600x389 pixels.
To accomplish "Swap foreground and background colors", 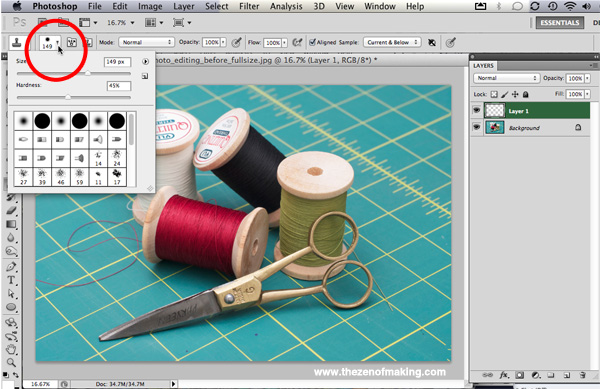I will click(16, 375).
